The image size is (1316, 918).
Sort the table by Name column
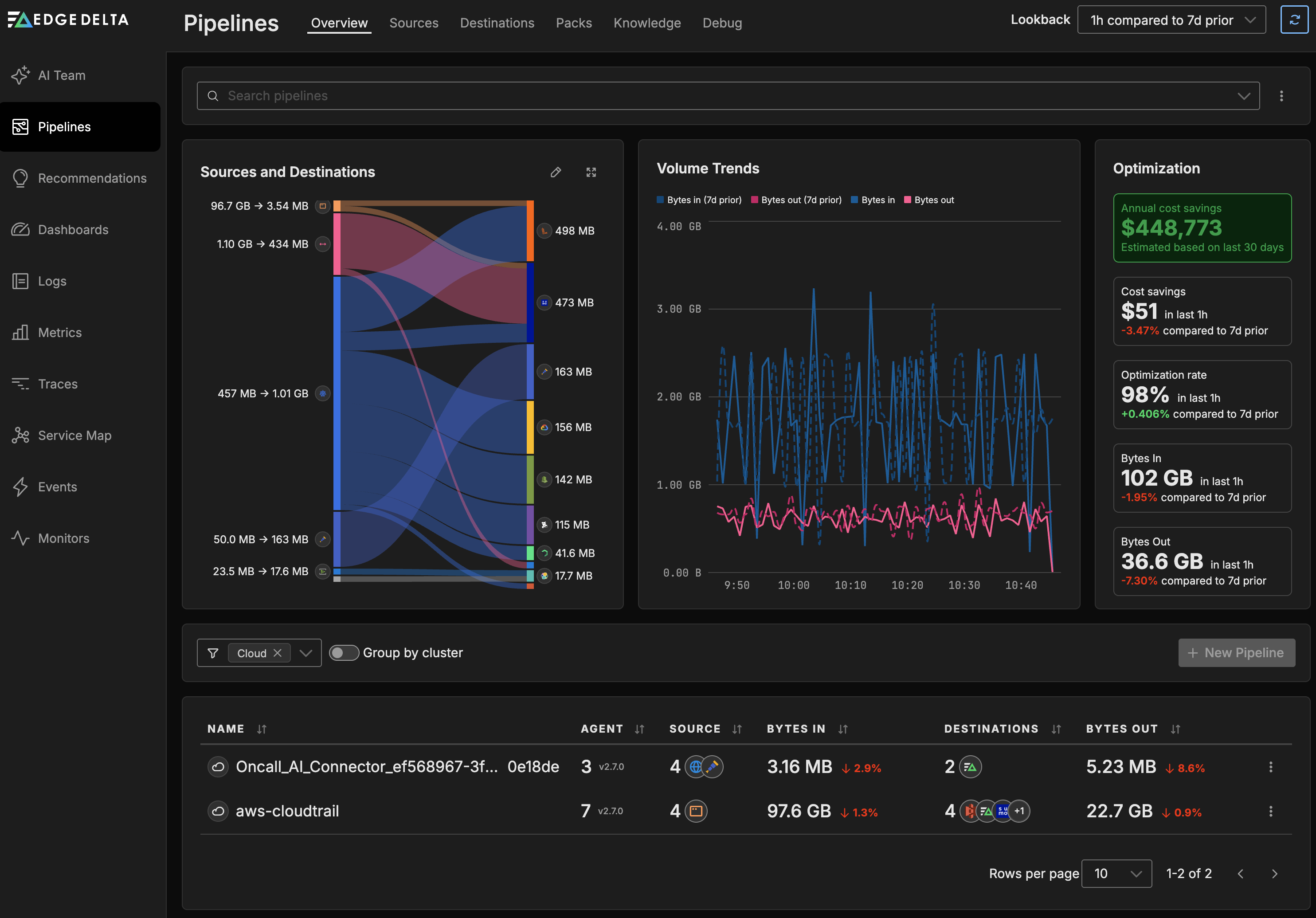pos(261,729)
